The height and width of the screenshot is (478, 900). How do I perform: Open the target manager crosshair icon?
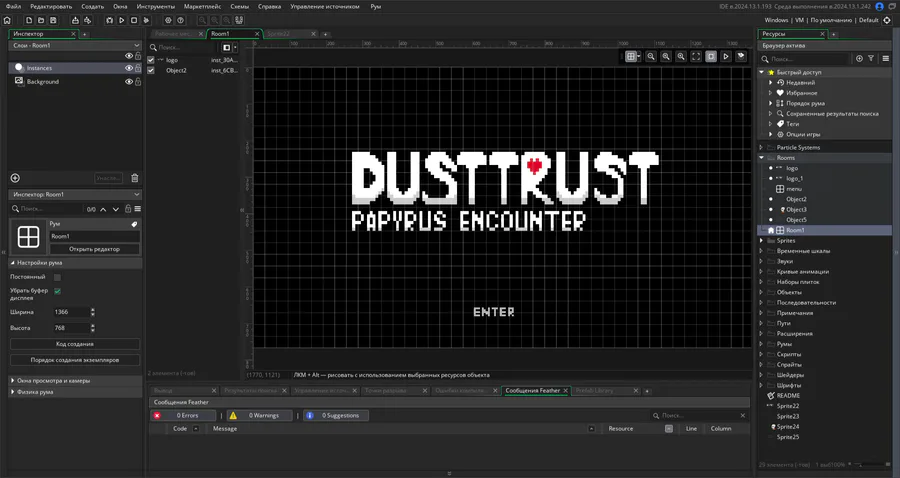(887, 20)
